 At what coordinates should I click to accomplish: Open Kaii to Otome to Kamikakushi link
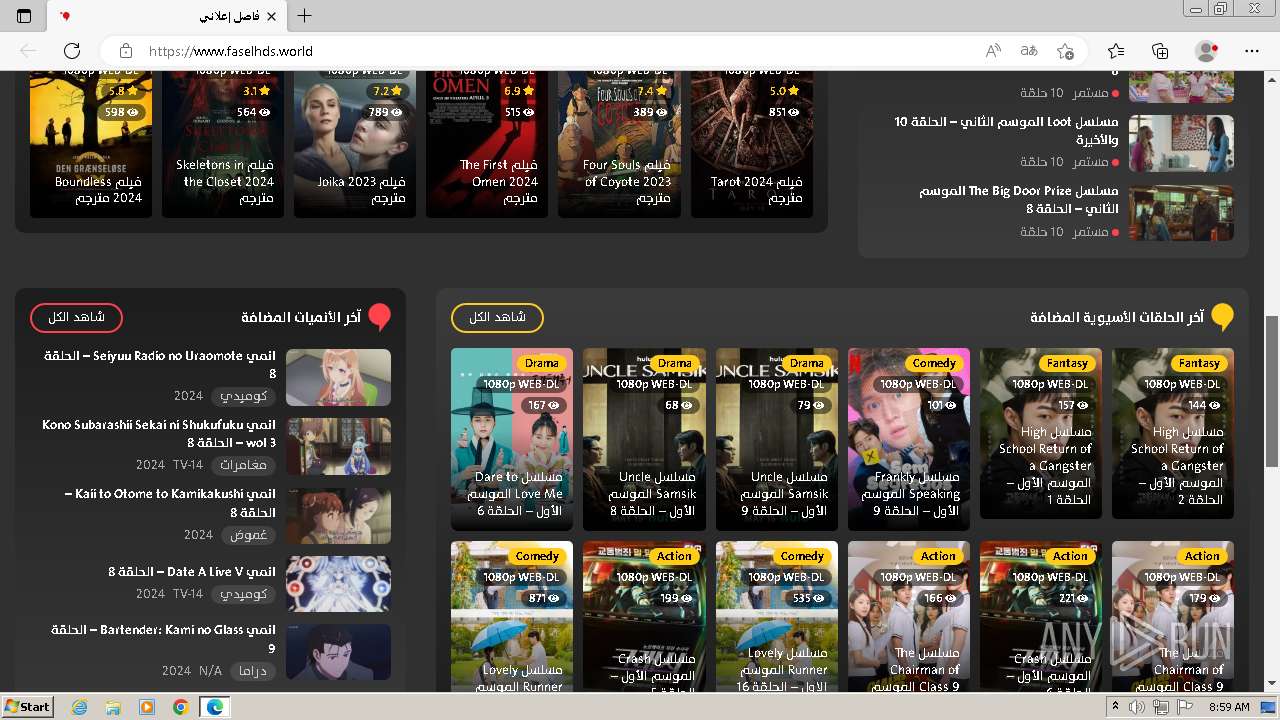point(170,502)
